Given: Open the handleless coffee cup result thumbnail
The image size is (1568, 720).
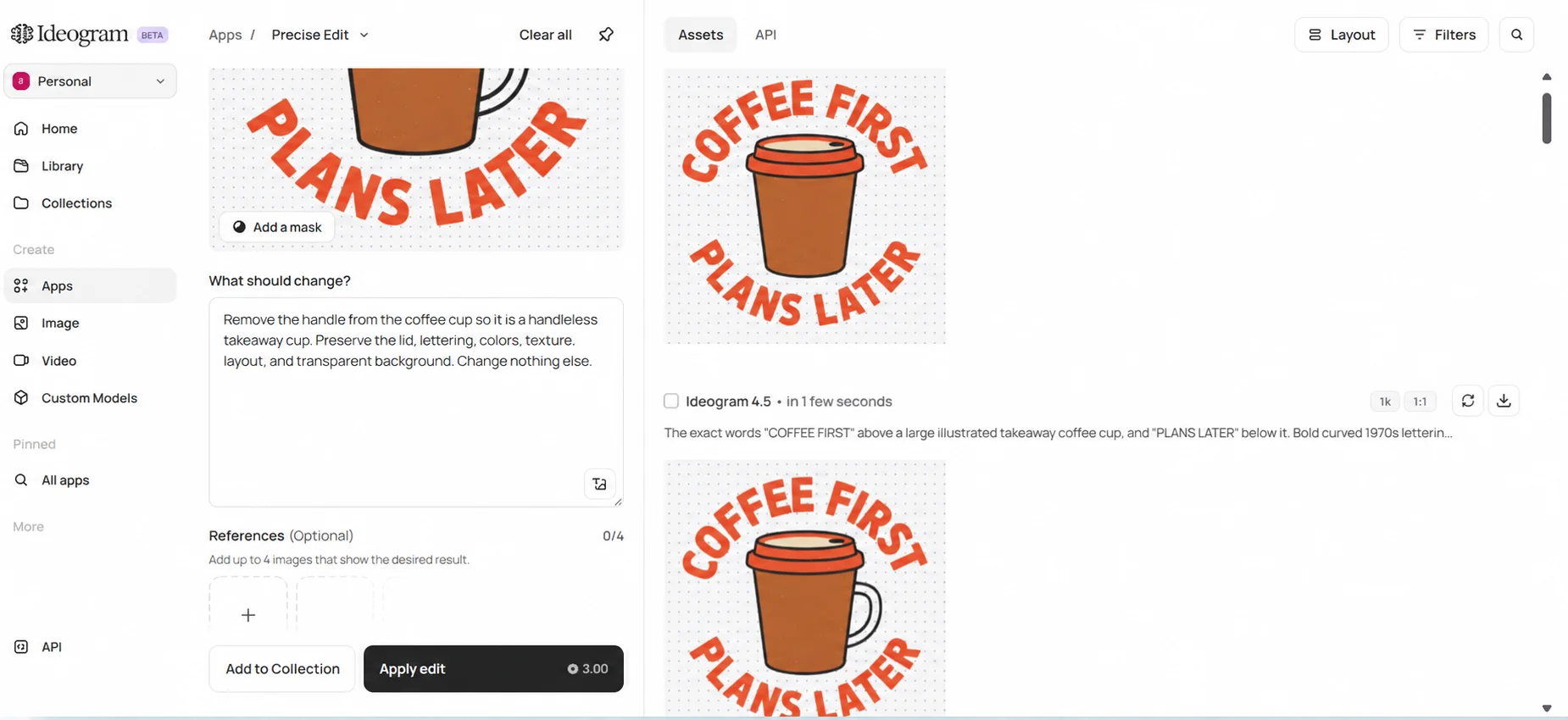Looking at the screenshot, I should pyautogui.click(x=805, y=206).
